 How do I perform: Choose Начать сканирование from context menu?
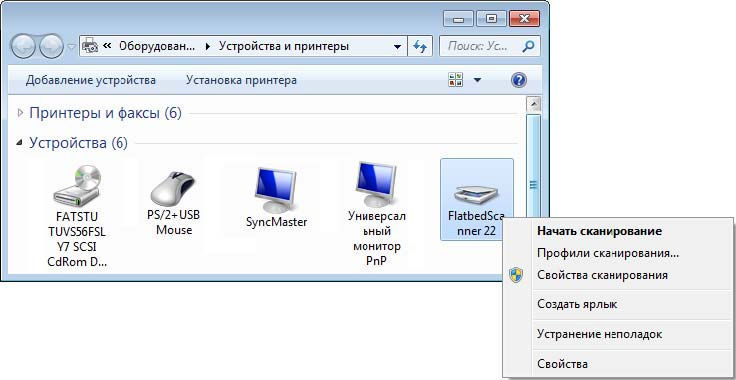pyautogui.click(x=599, y=231)
